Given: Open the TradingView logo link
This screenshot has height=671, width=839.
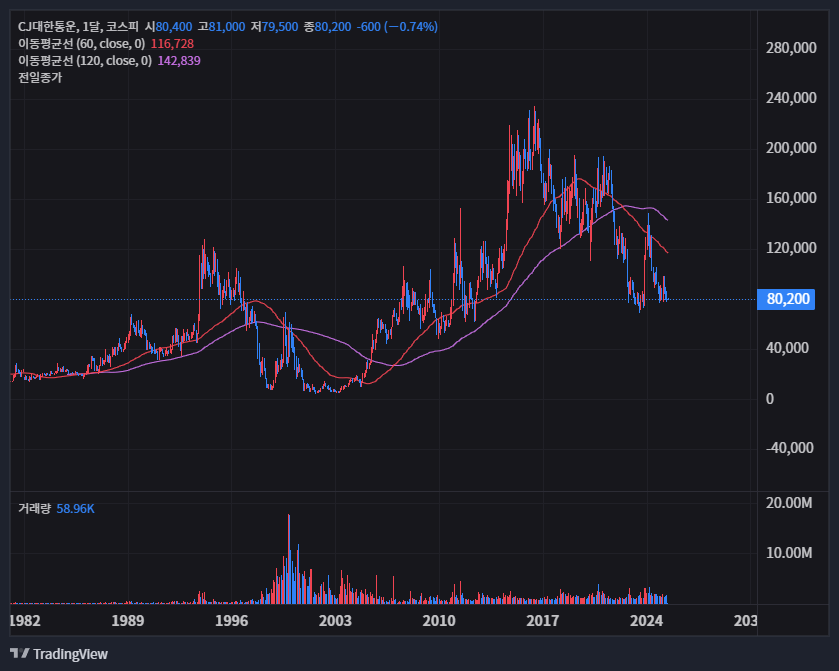Looking at the screenshot, I should point(59,654).
